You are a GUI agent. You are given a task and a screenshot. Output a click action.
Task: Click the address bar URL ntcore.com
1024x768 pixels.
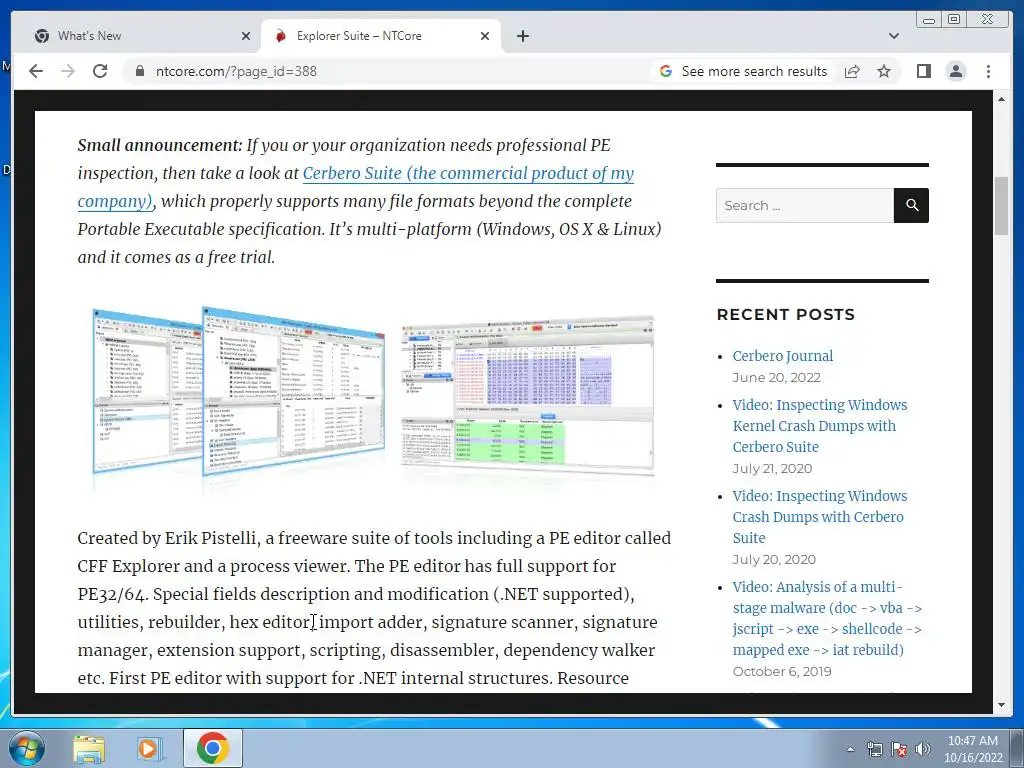click(236, 71)
